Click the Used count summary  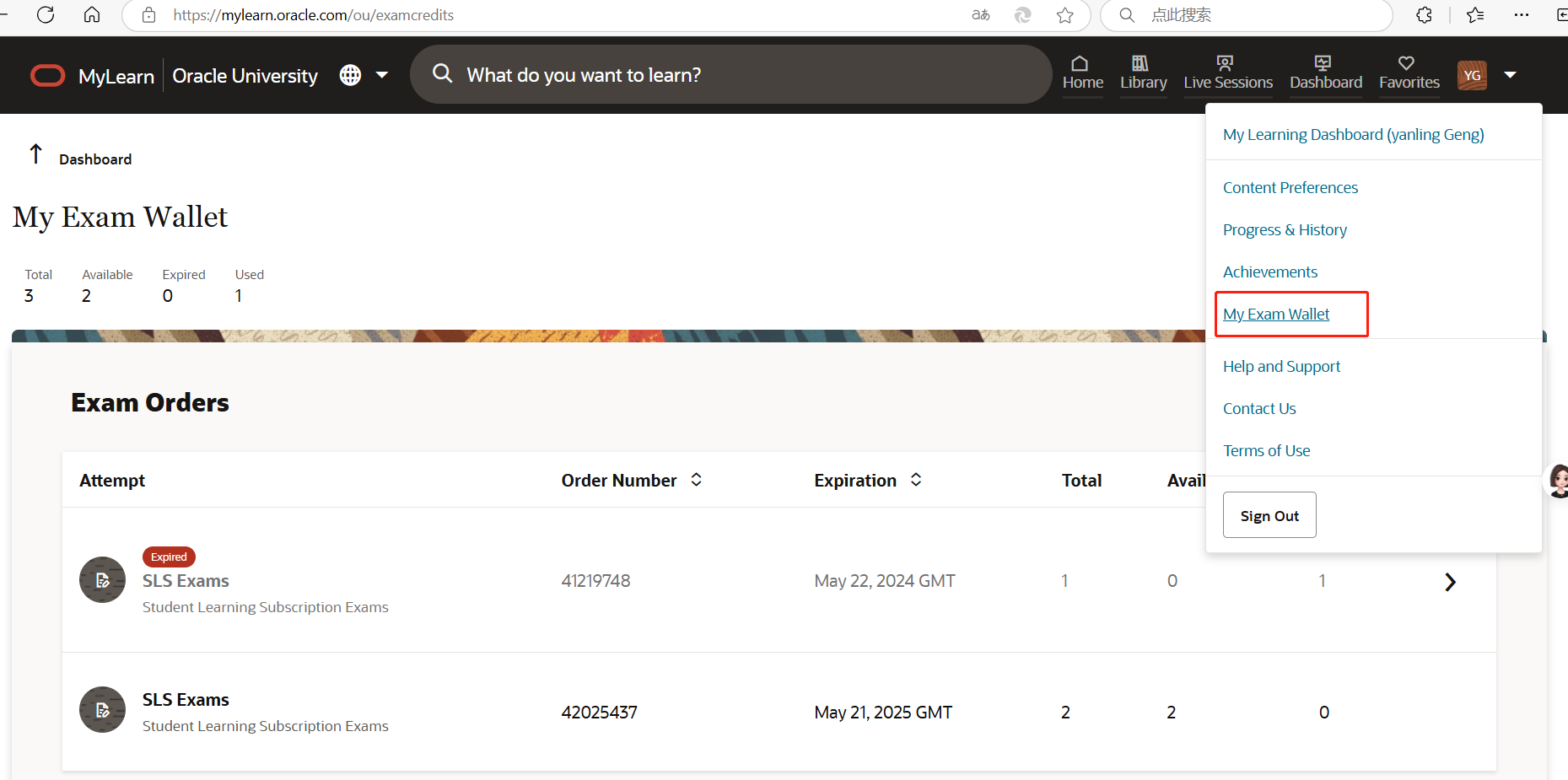point(250,286)
